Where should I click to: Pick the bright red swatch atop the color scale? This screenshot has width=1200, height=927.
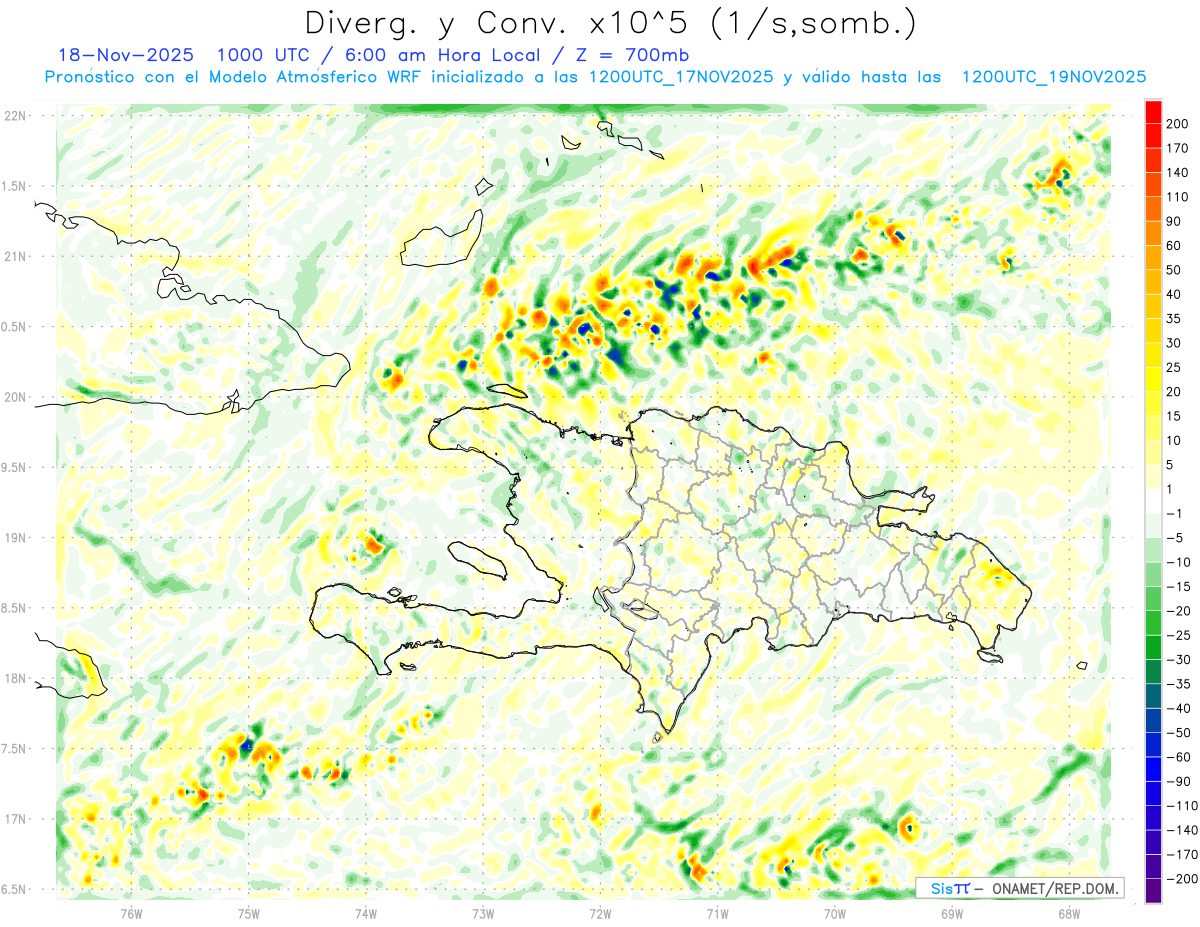tap(1153, 112)
